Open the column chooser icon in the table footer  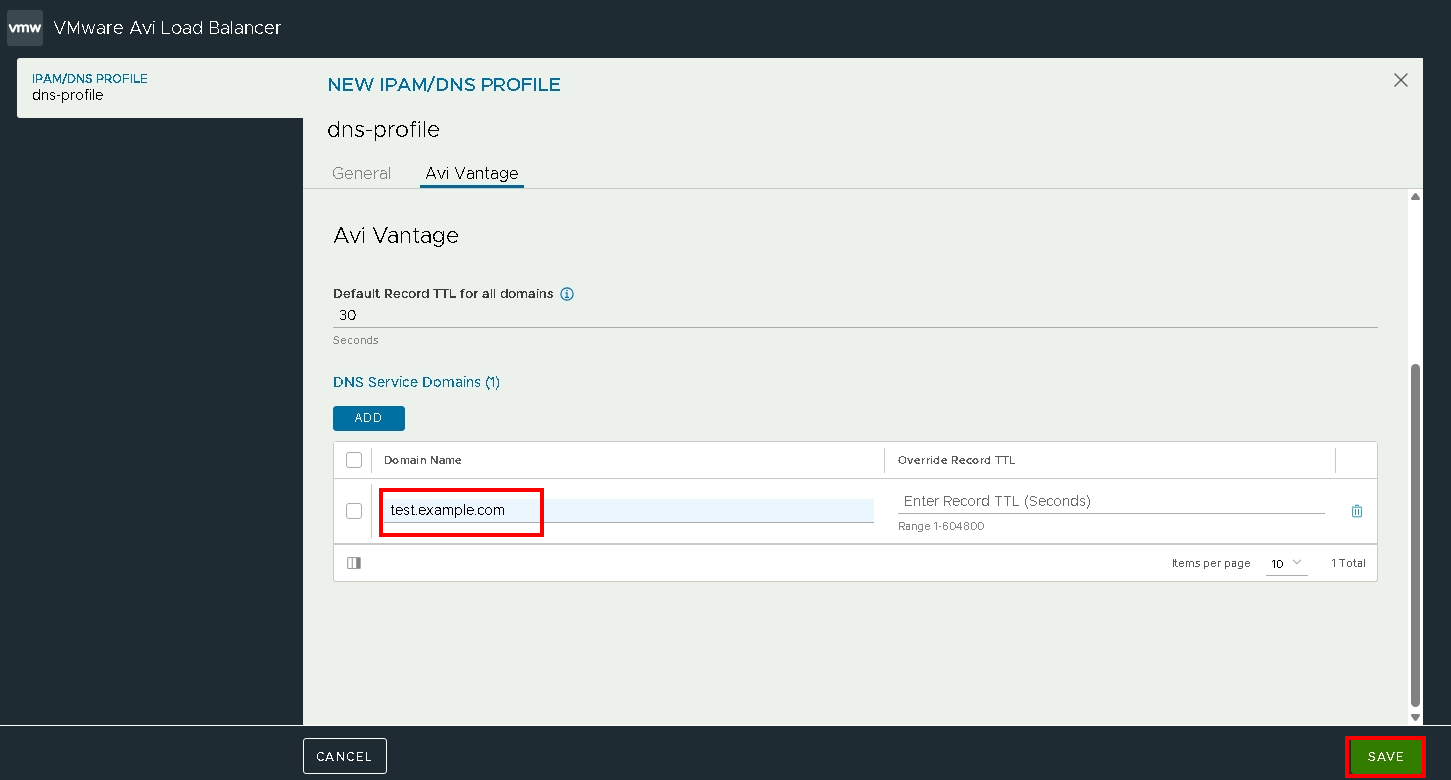coord(354,563)
